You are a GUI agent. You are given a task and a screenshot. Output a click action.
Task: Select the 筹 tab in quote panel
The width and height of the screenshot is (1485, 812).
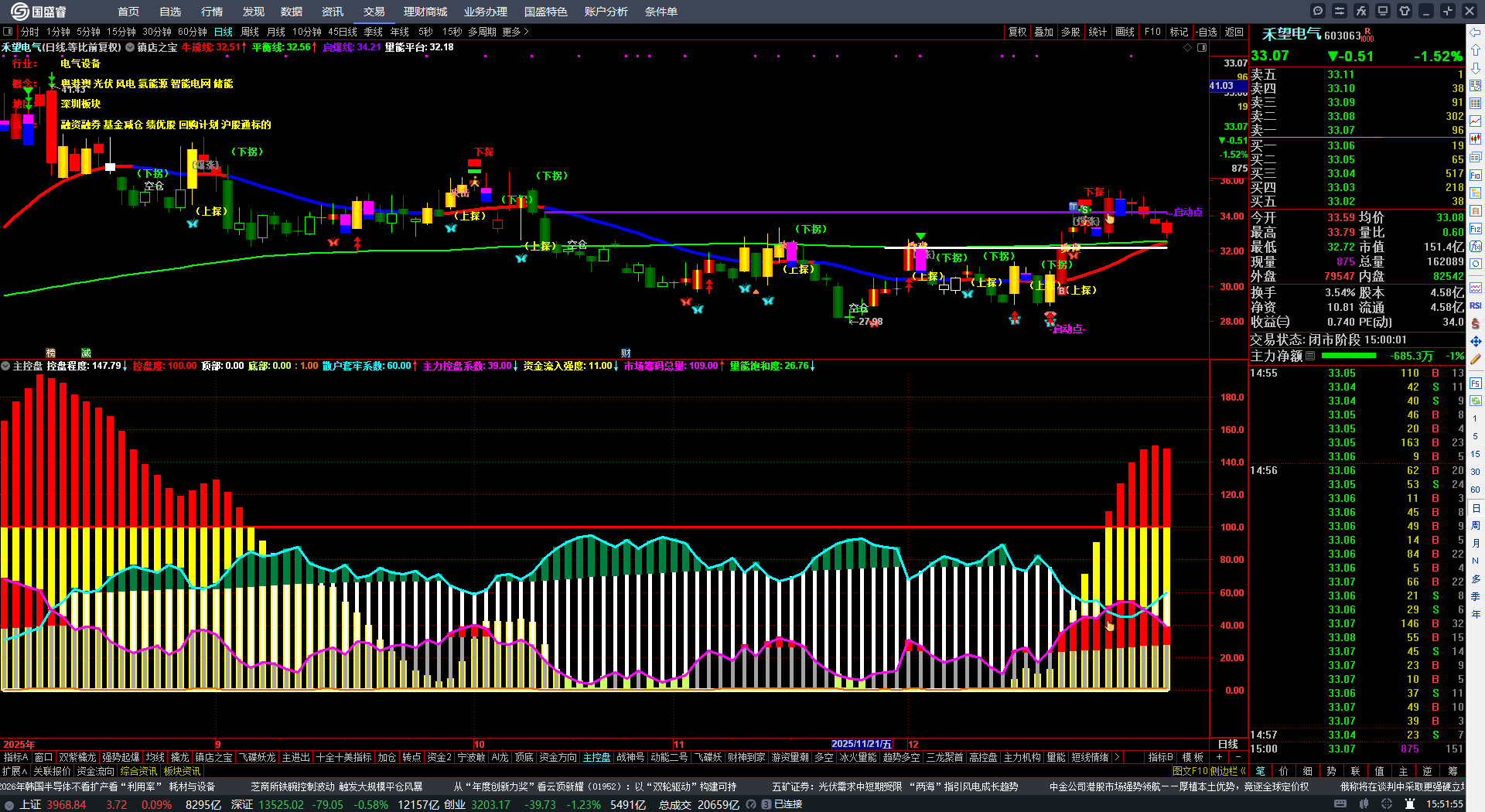click(x=1453, y=771)
